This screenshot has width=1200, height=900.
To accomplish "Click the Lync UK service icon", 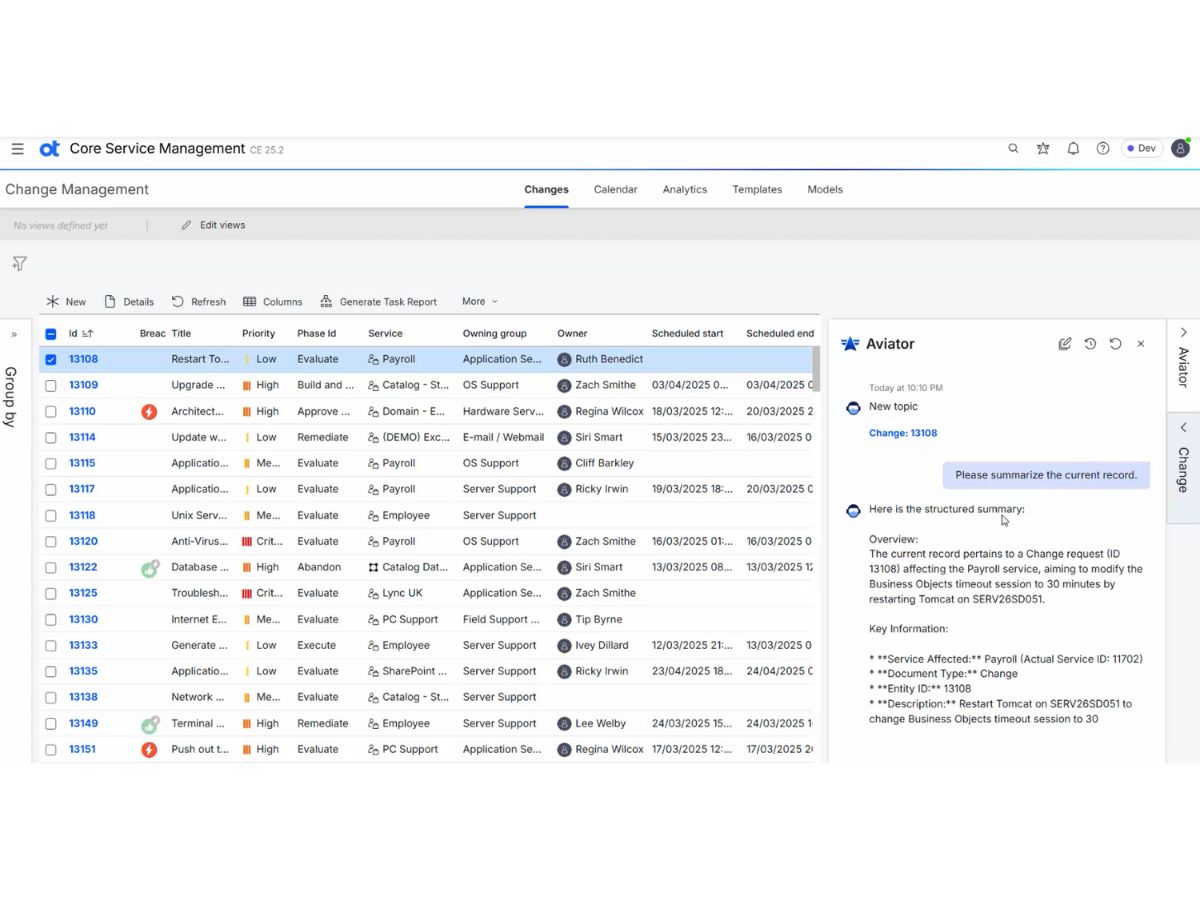I will pos(374,593).
